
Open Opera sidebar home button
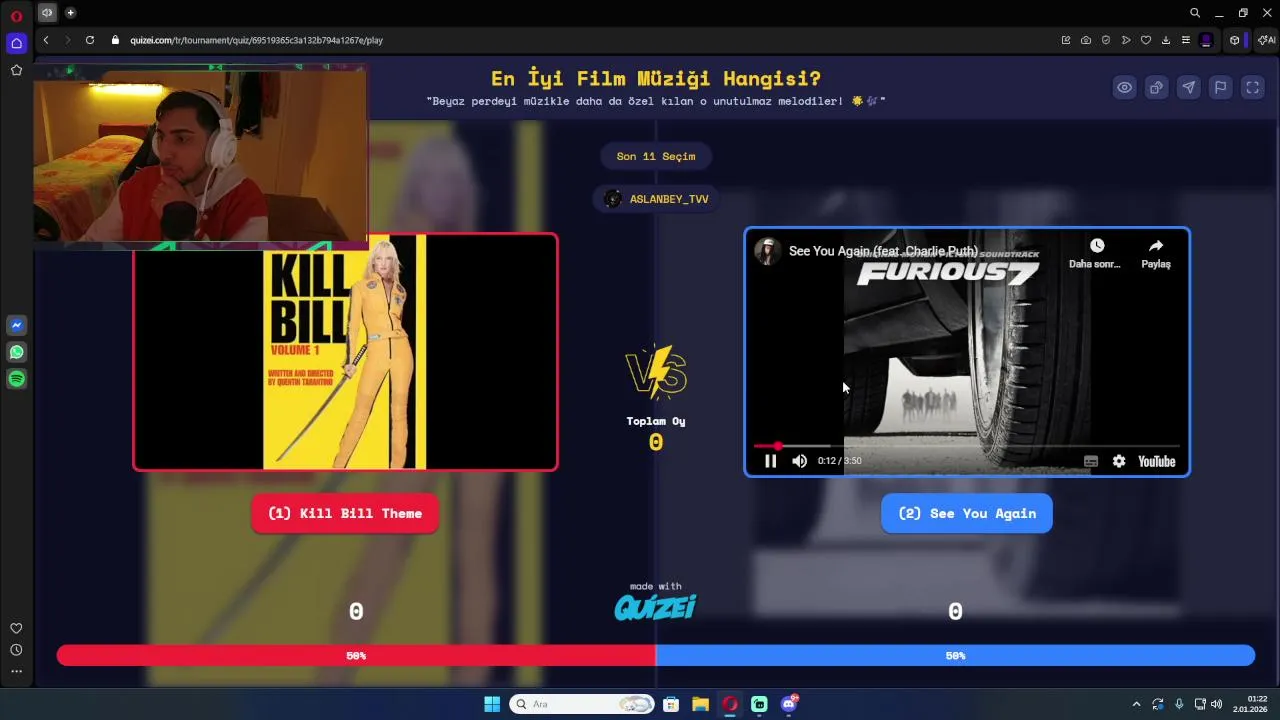16,43
